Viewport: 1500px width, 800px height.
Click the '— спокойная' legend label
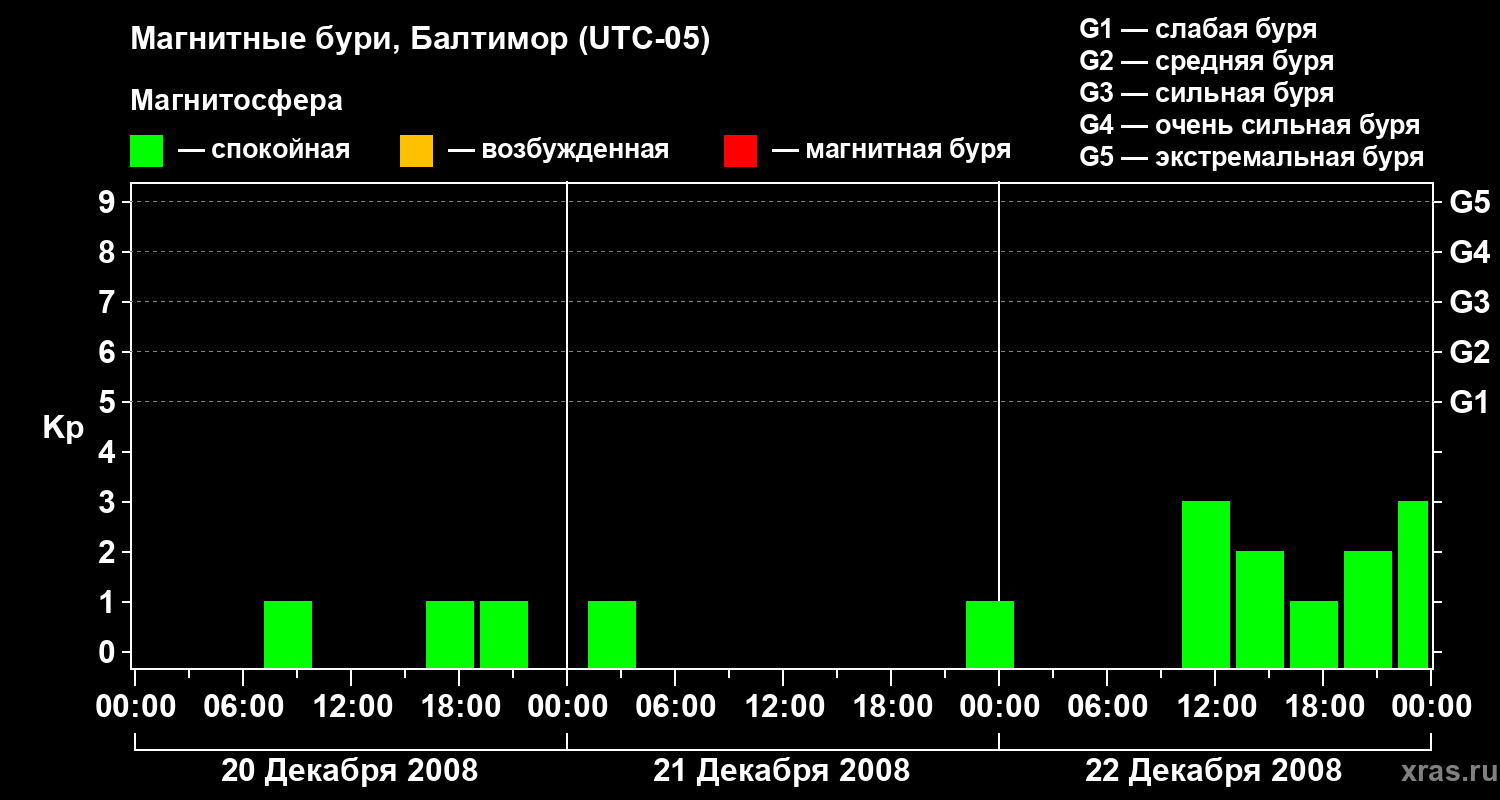pos(264,150)
